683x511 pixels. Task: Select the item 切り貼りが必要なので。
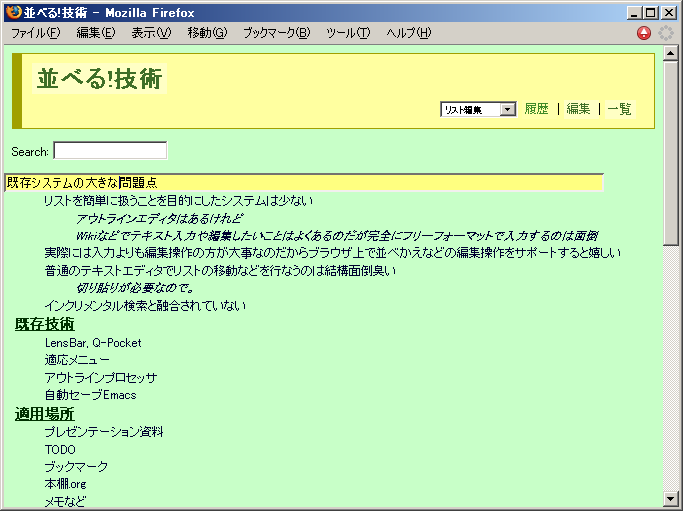coord(135,288)
